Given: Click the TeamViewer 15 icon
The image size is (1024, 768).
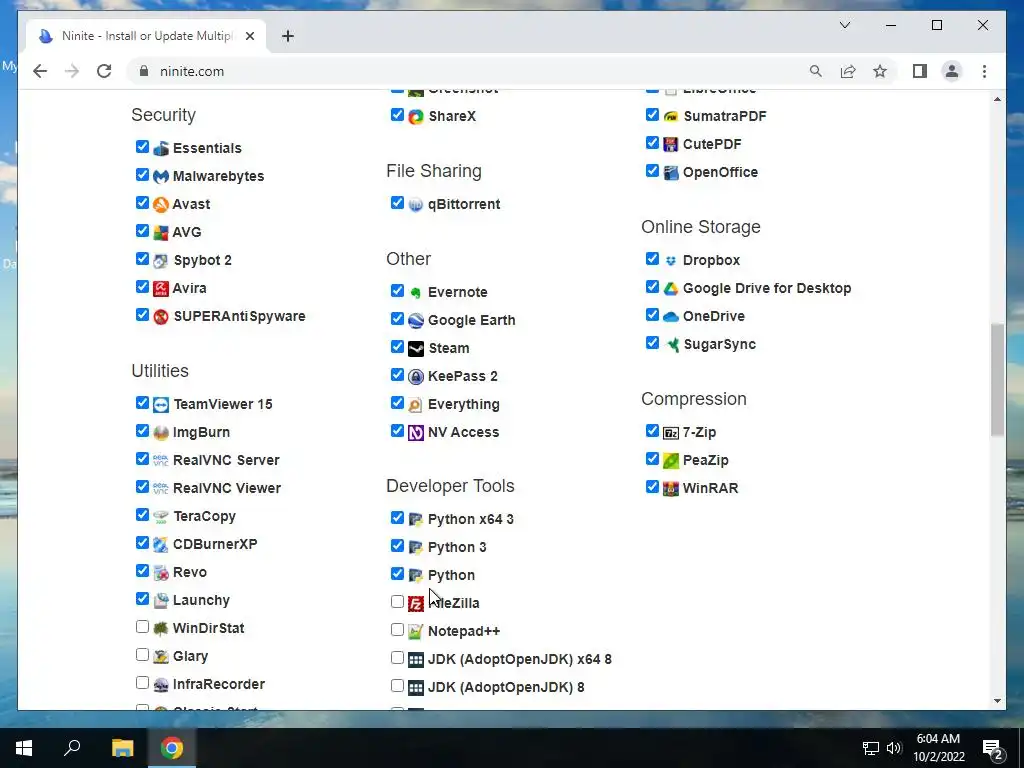Looking at the screenshot, I should [161, 405].
